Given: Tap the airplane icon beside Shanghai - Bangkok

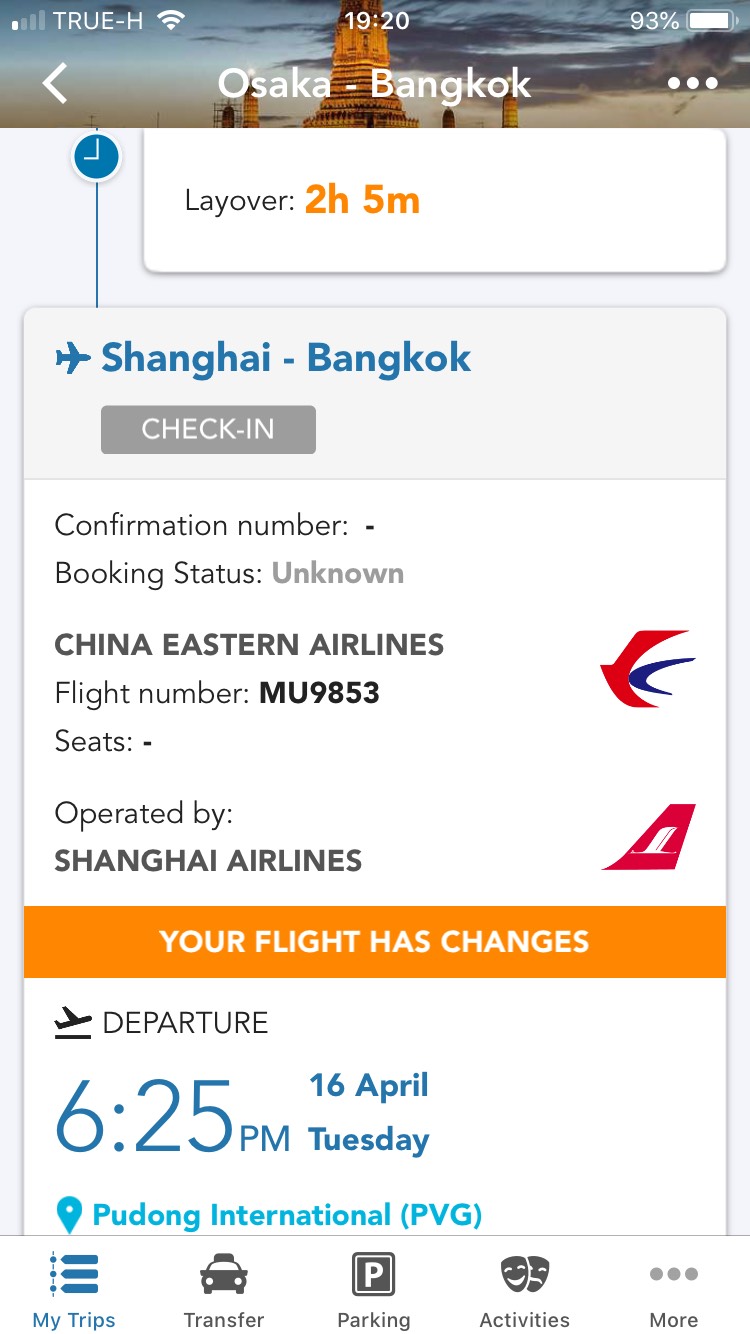Looking at the screenshot, I should pyautogui.click(x=73, y=358).
